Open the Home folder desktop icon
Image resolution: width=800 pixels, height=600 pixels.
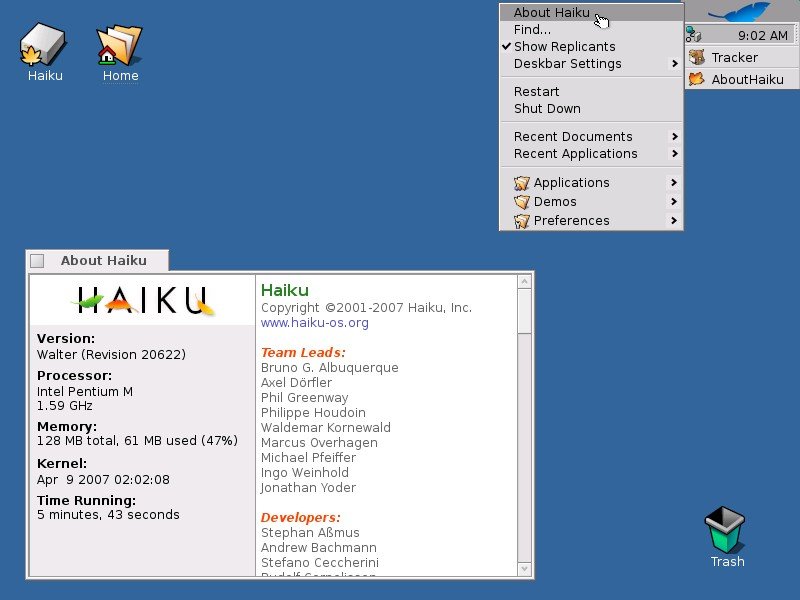(120, 46)
